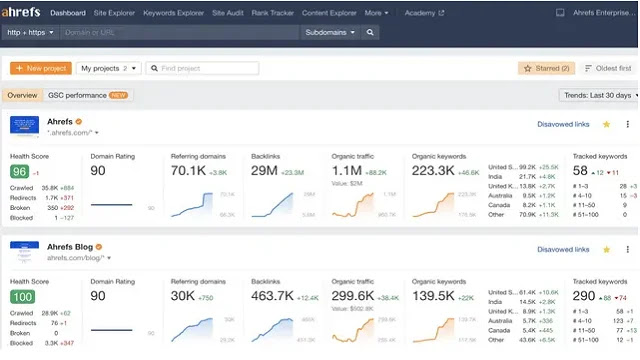Screen dimensions: 640x360
Task: Switch to GSC performance tab
Action: [88, 95]
